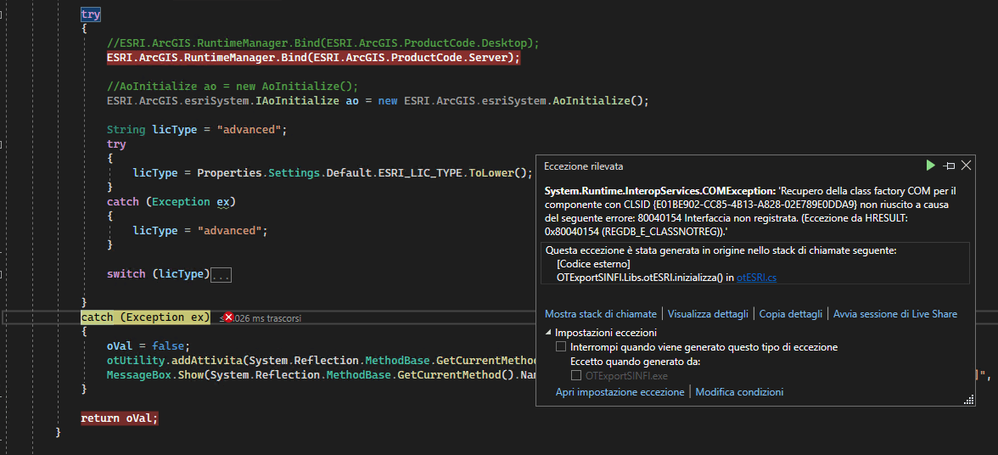The height and width of the screenshot is (455, 998).
Task: Open Apri impostazione eccezione link
Action: pos(620,392)
